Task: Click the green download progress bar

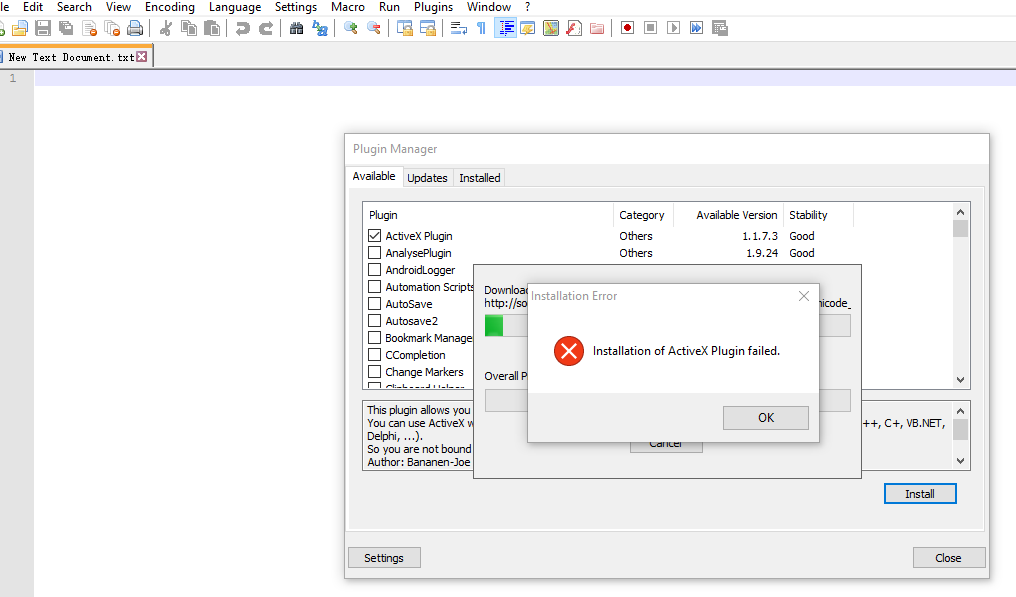Action: coord(494,325)
